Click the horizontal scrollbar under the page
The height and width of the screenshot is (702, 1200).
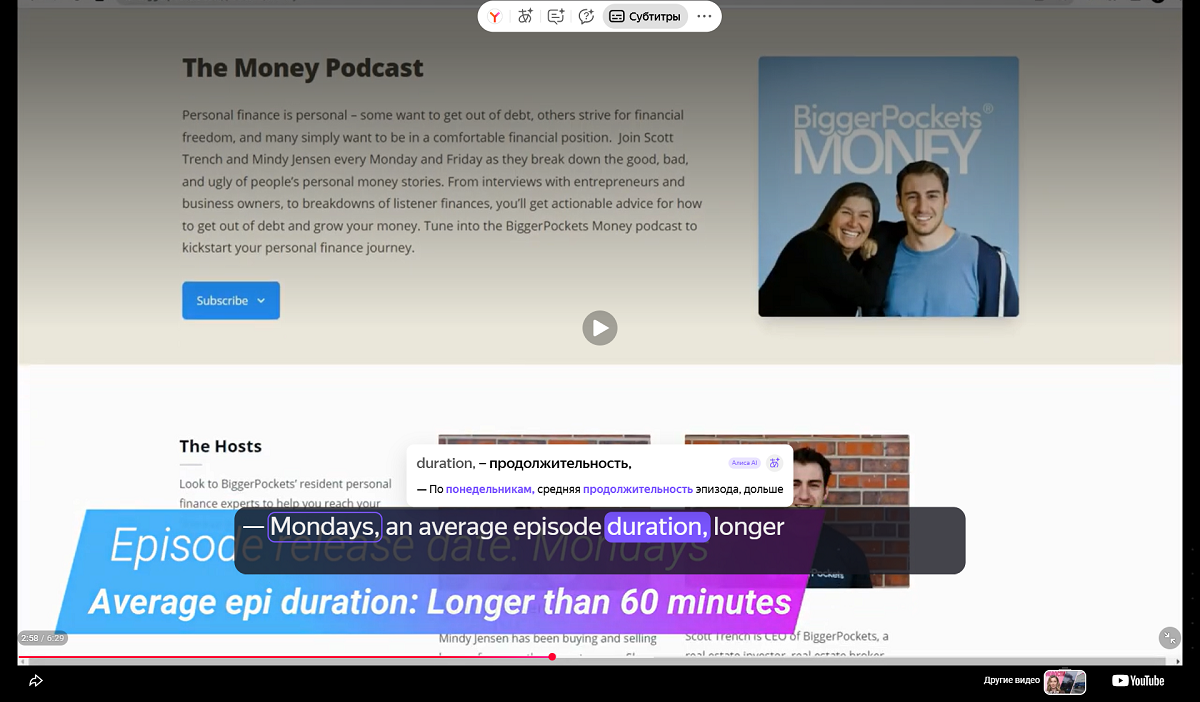pos(597,662)
